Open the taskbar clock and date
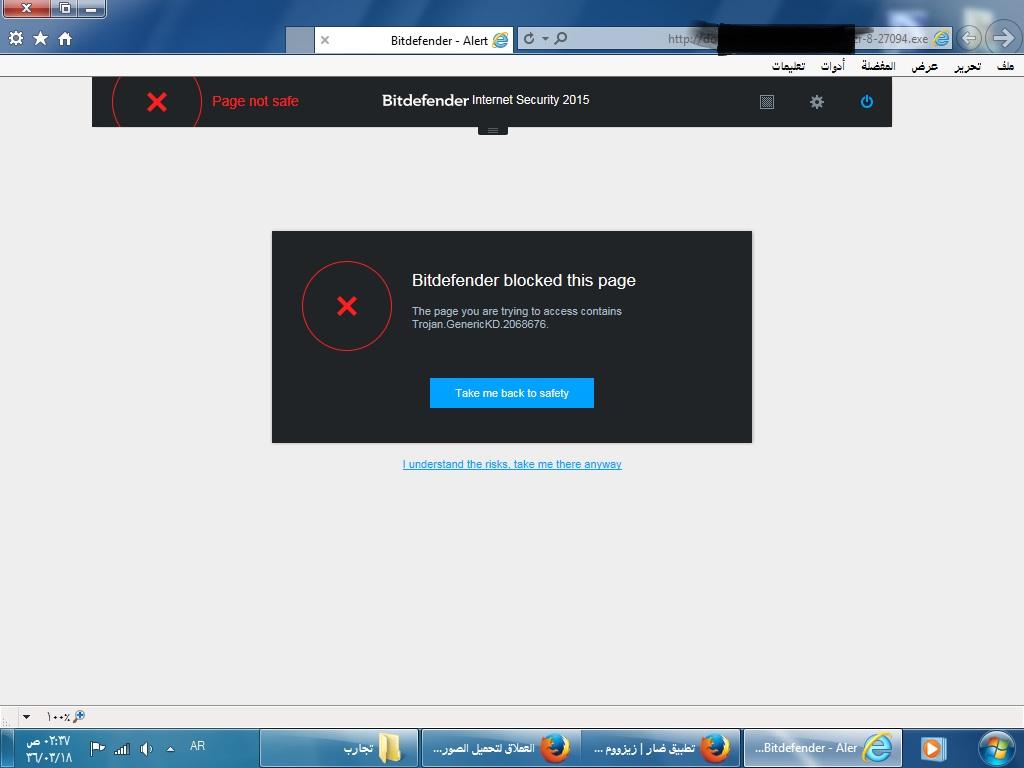The image size is (1024, 768). point(48,749)
